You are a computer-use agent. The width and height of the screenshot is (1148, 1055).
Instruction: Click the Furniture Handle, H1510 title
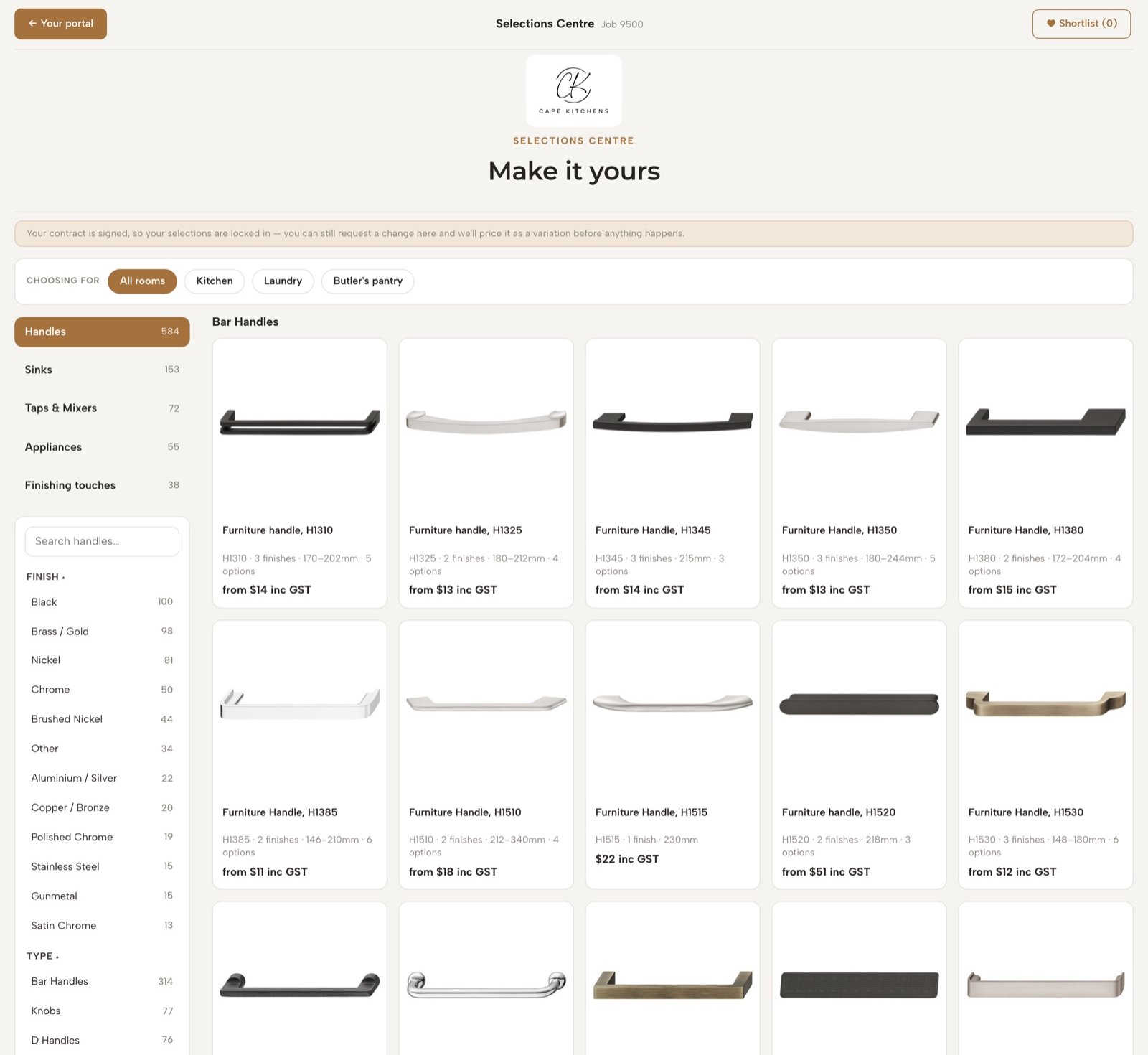465,812
